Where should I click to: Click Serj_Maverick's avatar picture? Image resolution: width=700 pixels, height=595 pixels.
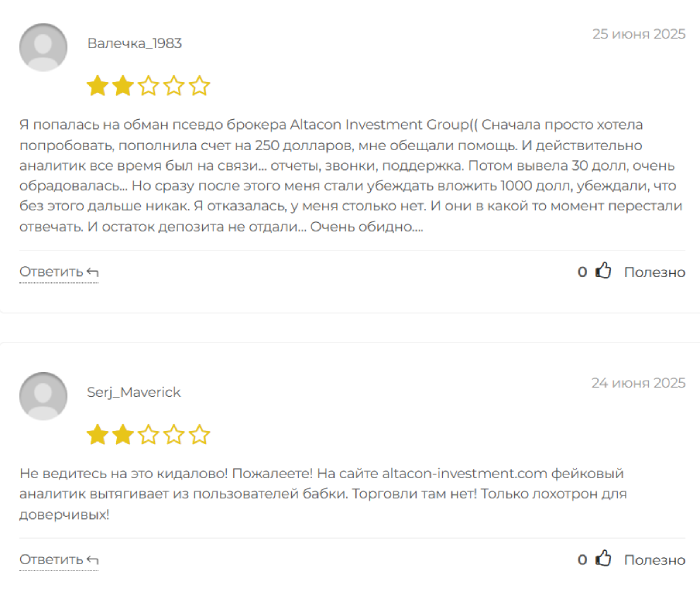click(44, 396)
